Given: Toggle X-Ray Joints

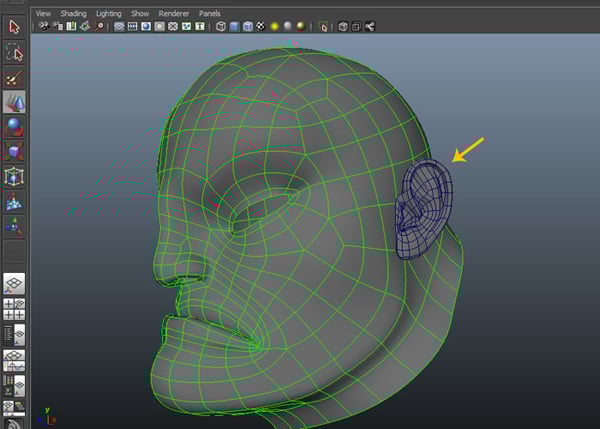Looking at the screenshot, I should [x=370, y=26].
